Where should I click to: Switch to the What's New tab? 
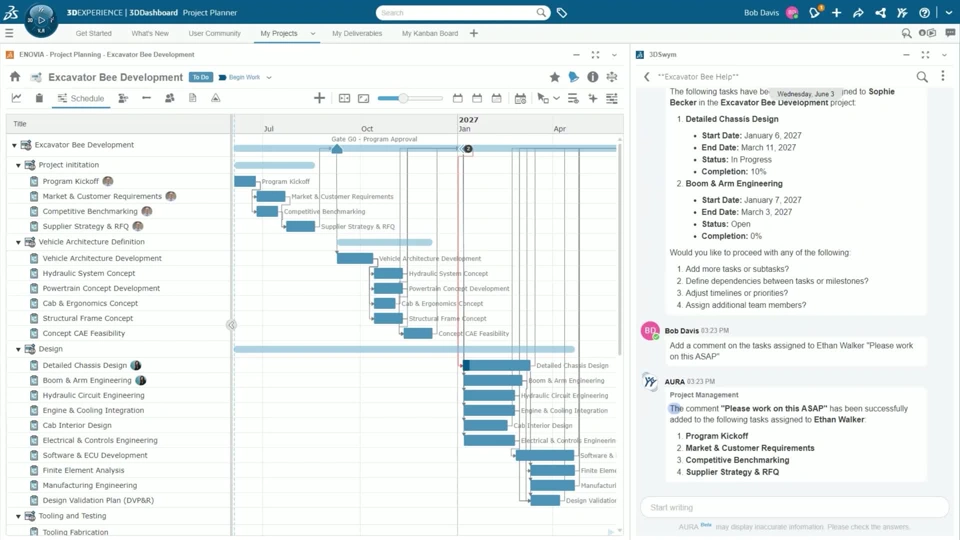tap(150, 34)
